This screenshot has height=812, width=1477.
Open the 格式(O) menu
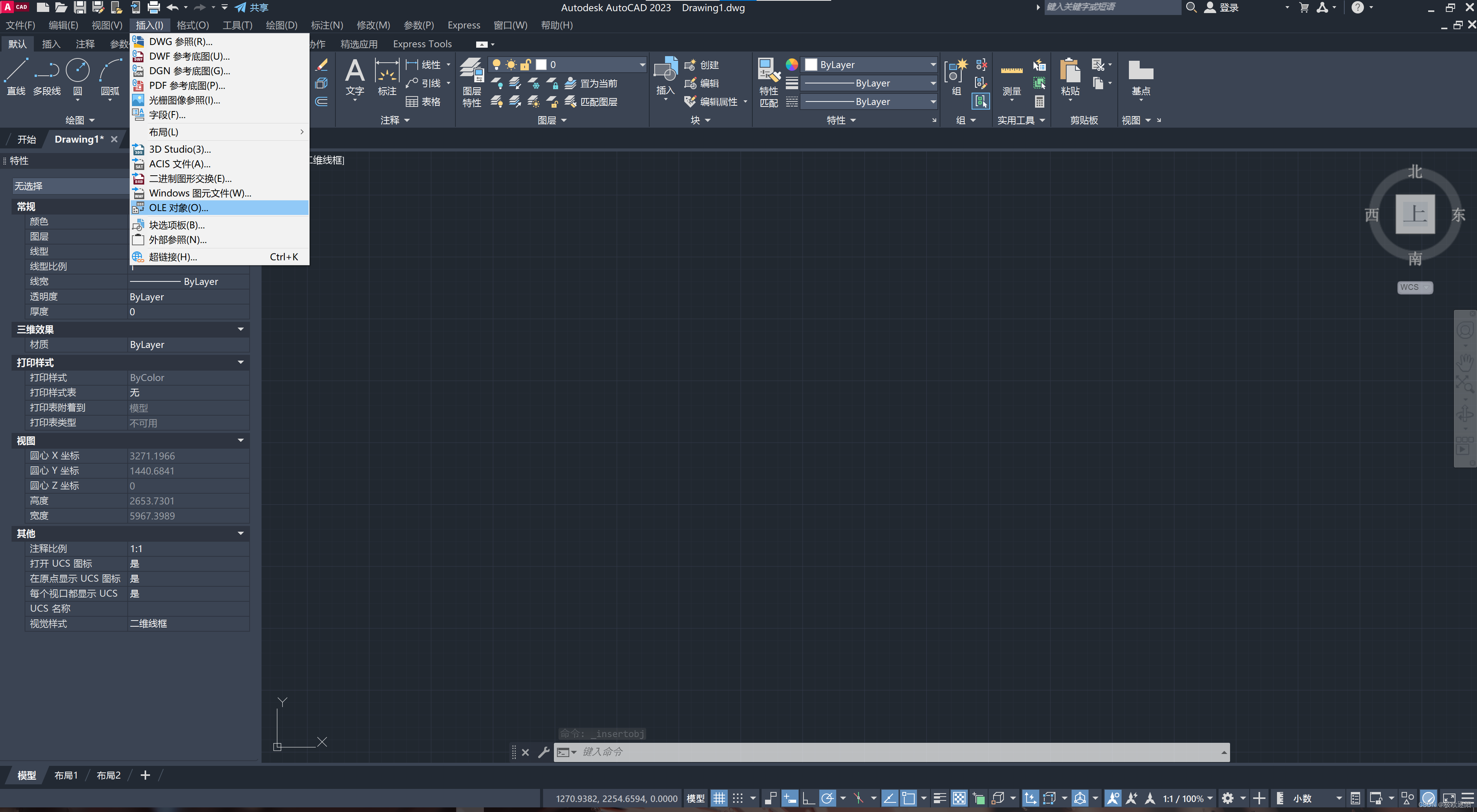click(193, 25)
